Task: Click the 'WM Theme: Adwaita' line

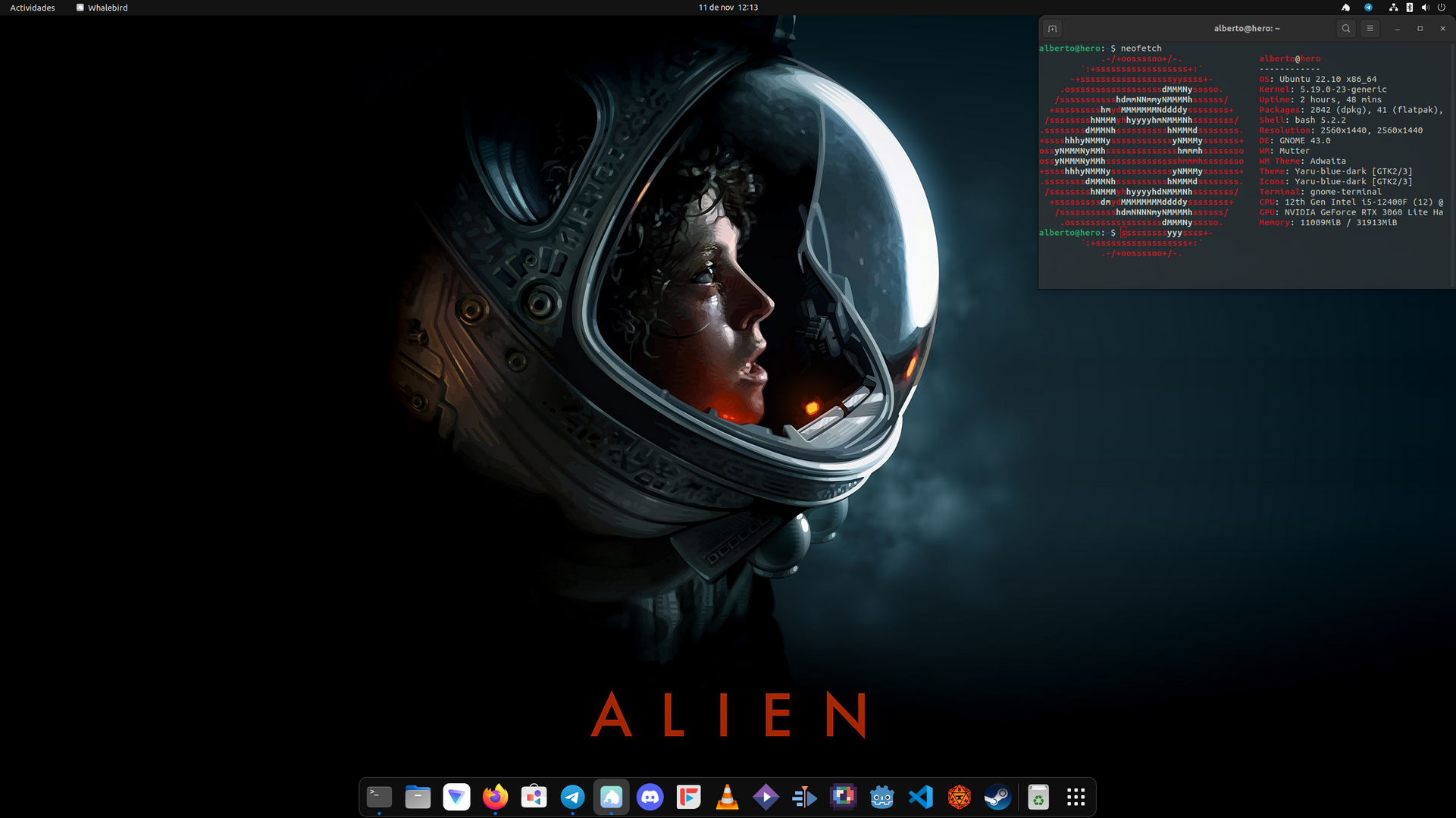Action: pos(1302,161)
